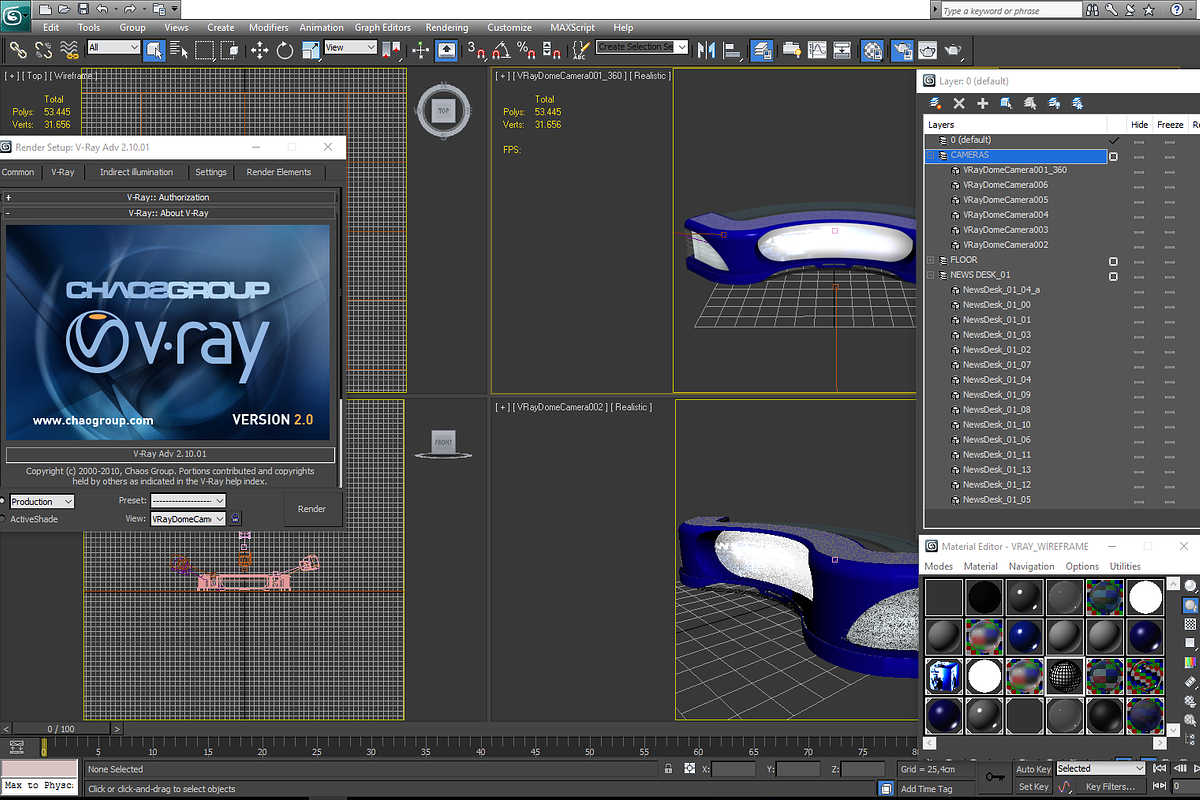This screenshot has width=1200, height=800.
Task: Click Create New Layer icon in Layer dialog
Action: point(936,103)
